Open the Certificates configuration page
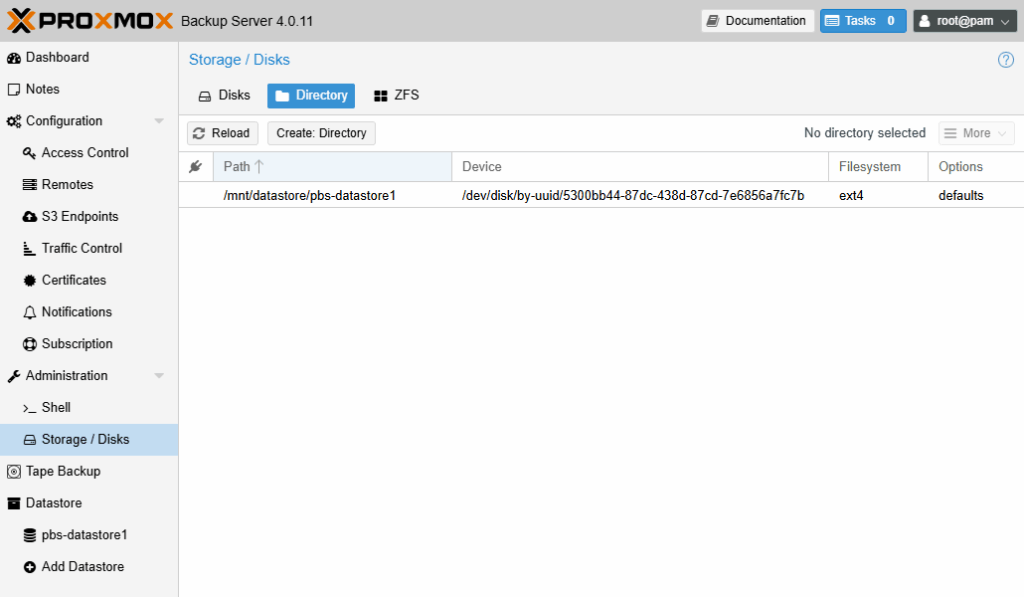The height and width of the screenshot is (597, 1024). (x=73, y=280)
